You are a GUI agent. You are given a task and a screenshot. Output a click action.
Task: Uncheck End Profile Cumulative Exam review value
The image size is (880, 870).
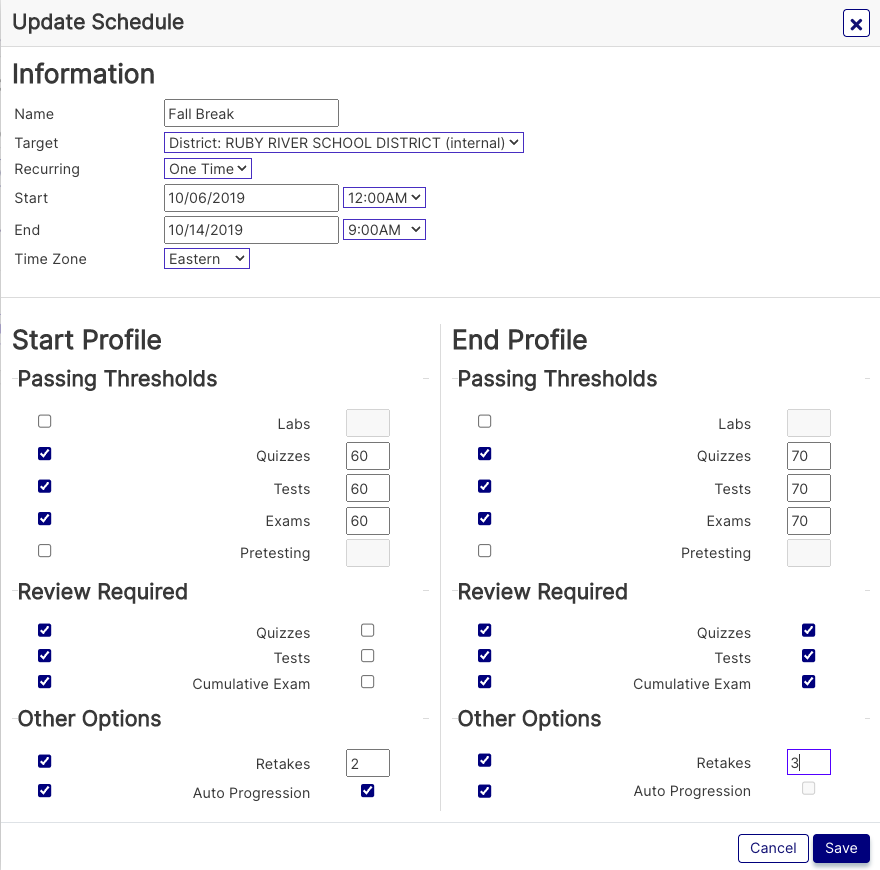click(x=809, y=682)
